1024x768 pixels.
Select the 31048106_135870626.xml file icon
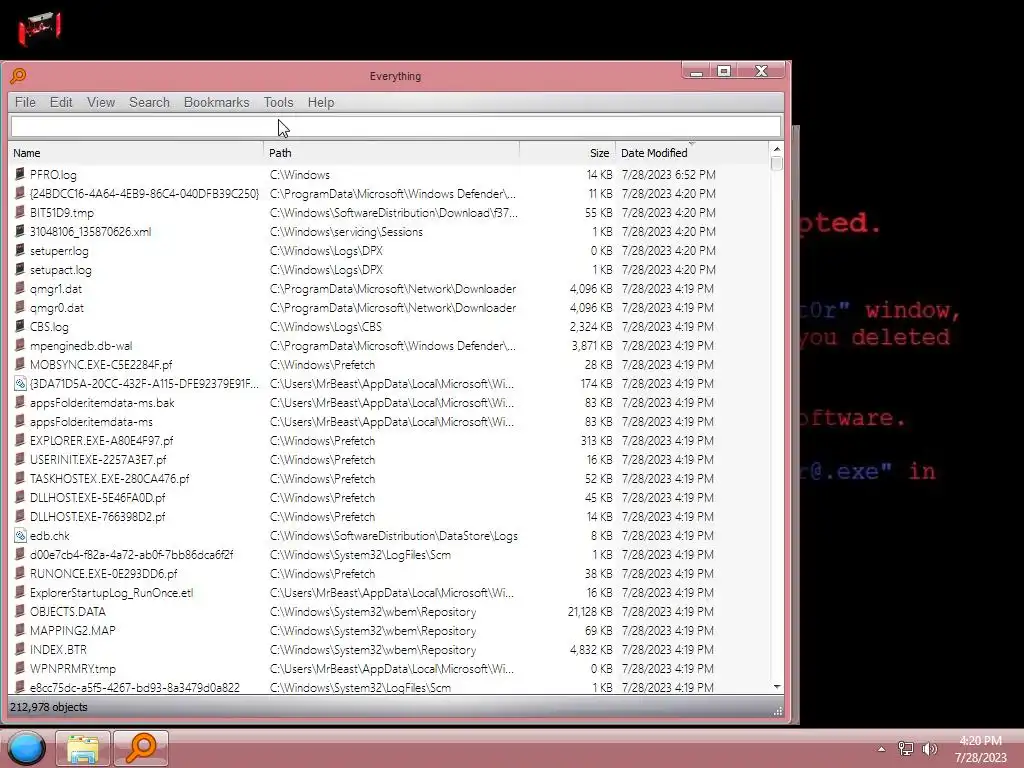pos(20,231)
